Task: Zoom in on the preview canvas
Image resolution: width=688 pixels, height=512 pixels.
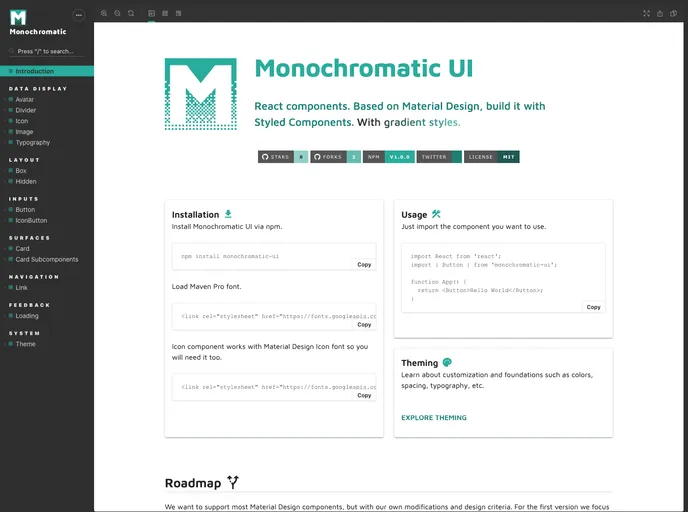Action: coord(104,13)
